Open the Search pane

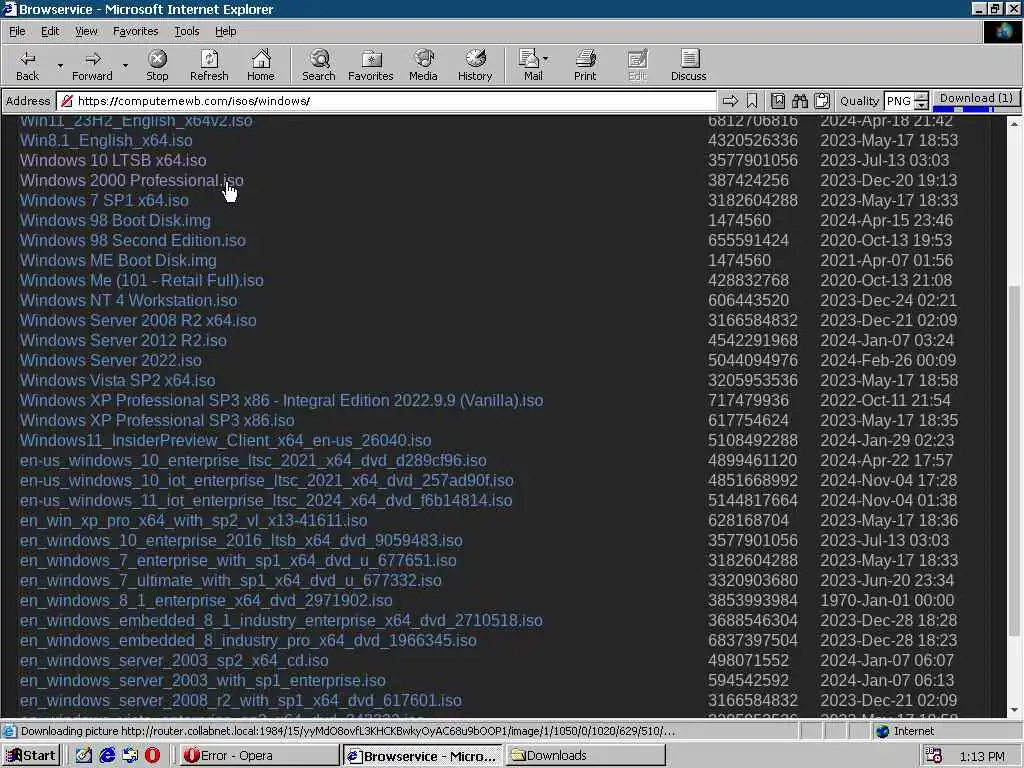[319, 65]
